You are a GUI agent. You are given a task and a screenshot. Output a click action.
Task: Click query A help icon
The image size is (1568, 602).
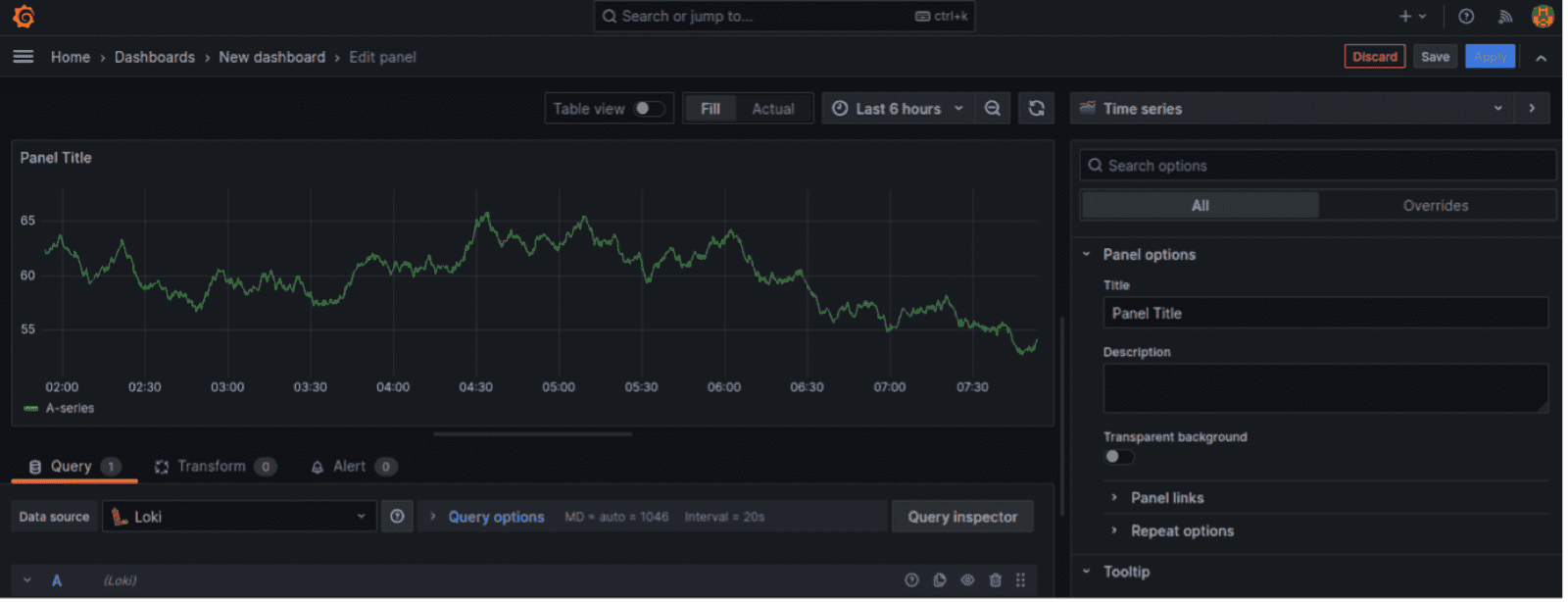tap(911, 580)
